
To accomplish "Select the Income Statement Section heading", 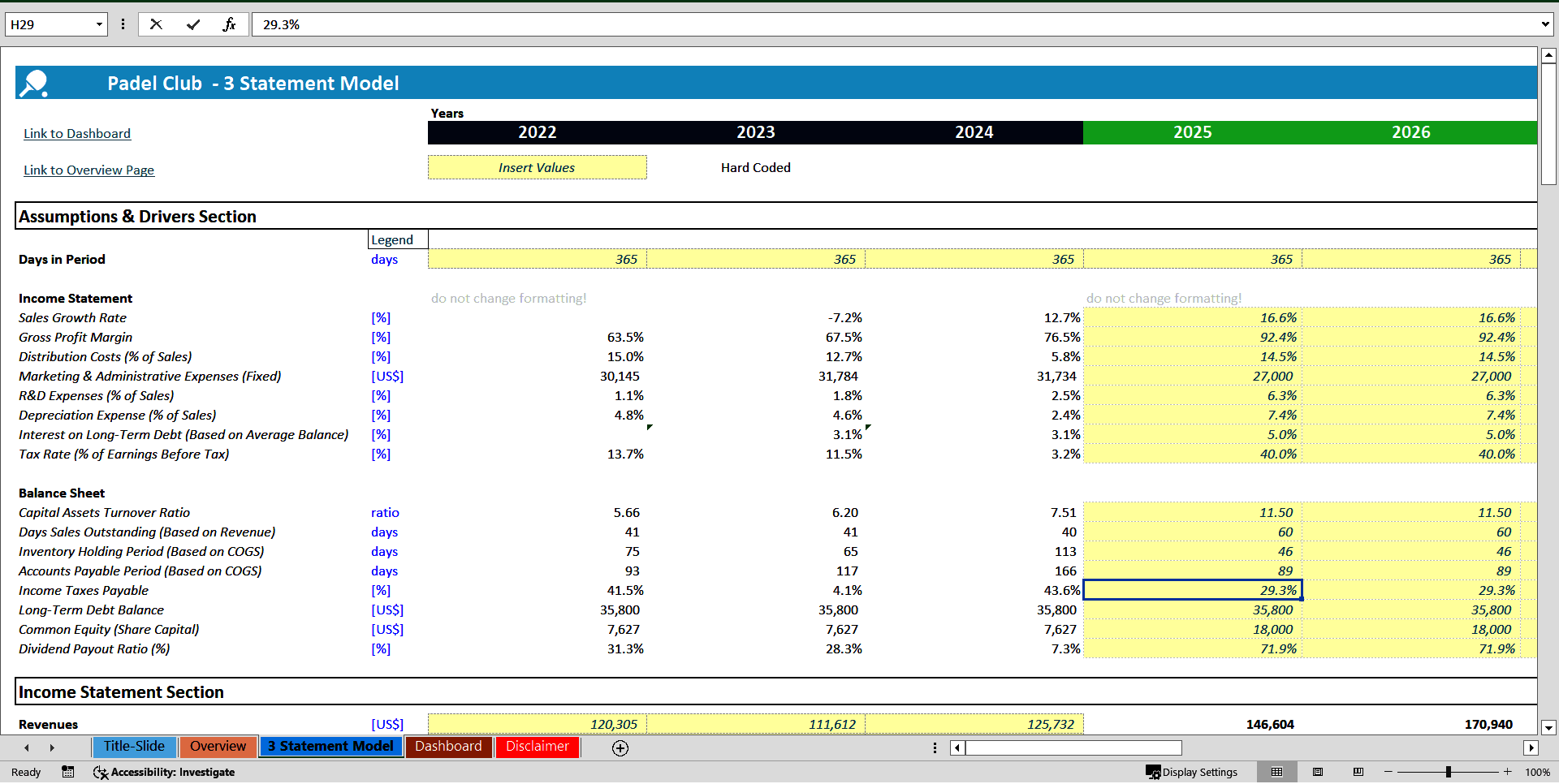I will [x=121, y=692].
